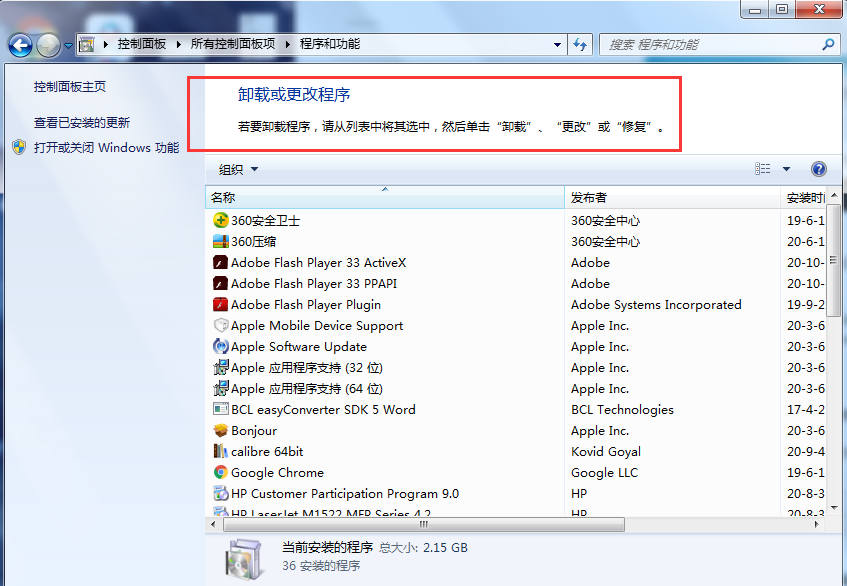Select the Apple 应用程序支持 (32 位) icon
Viewport: 847px width, 586px height.
coord(220,367)
